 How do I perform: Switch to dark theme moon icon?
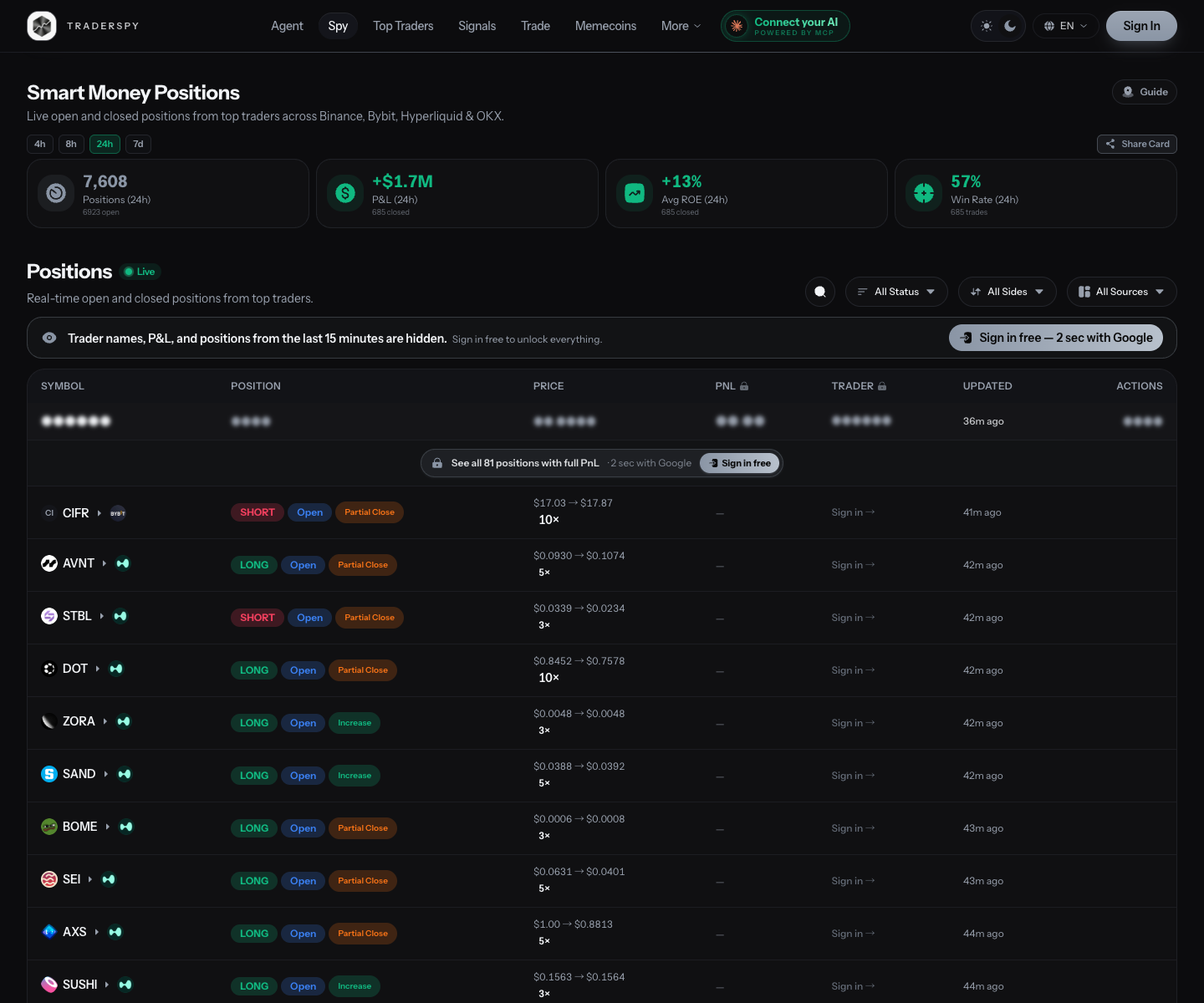click(1010, 26)
